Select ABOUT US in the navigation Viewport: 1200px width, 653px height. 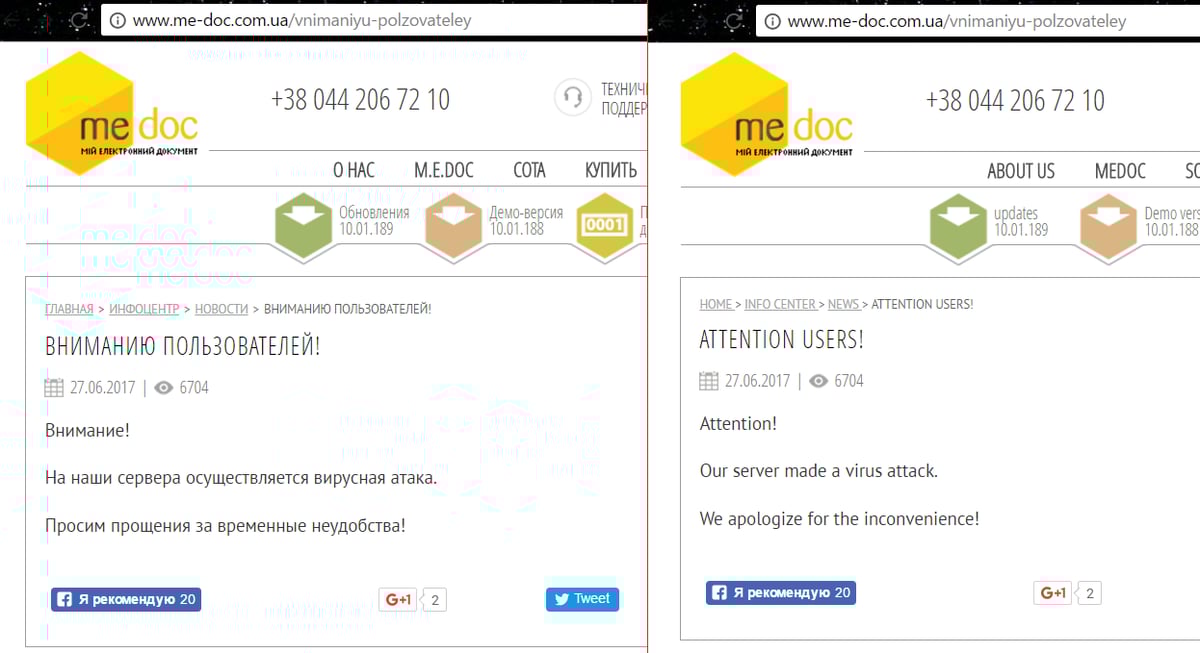pyautogui.click(x=1020, y=171)
